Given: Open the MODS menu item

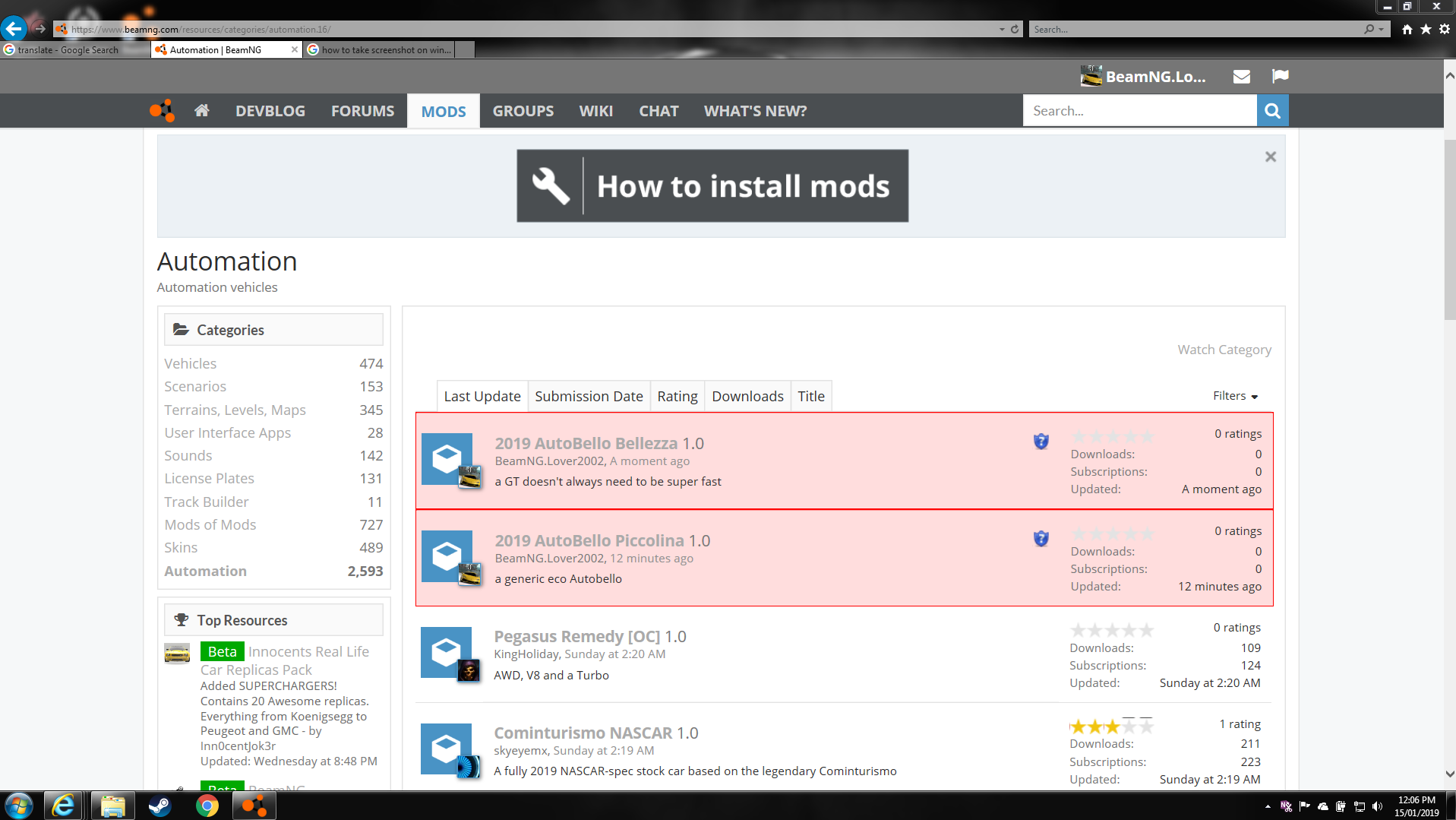Looking at the screenshot, I should pyautogui.click(x=444, y=111).
